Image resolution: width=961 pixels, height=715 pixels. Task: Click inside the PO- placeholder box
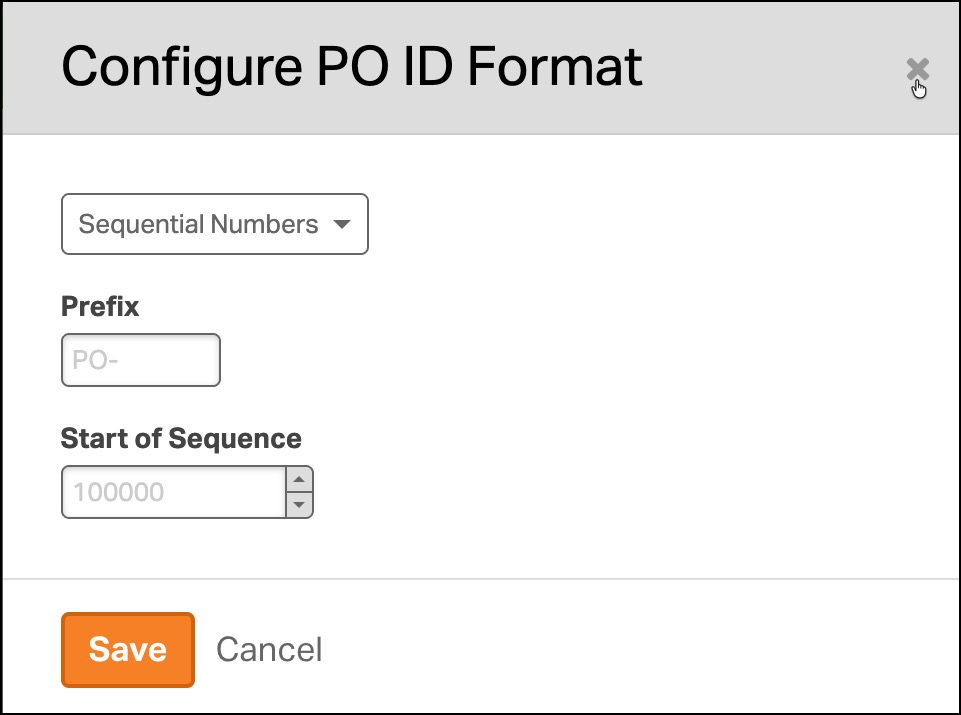tap(140, 360)
